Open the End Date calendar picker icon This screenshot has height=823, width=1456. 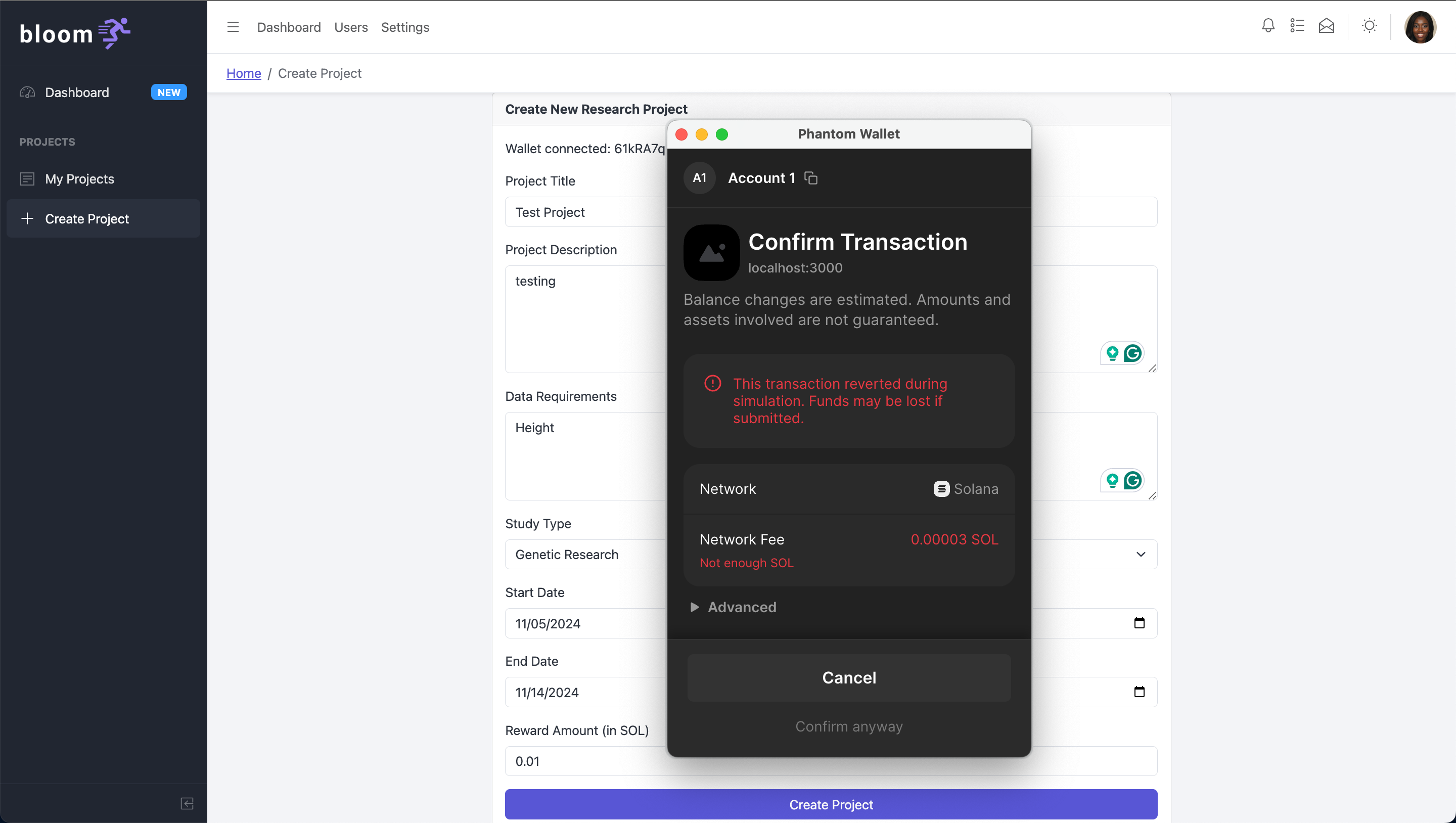pyautogui.click(x=1139, y=692)
